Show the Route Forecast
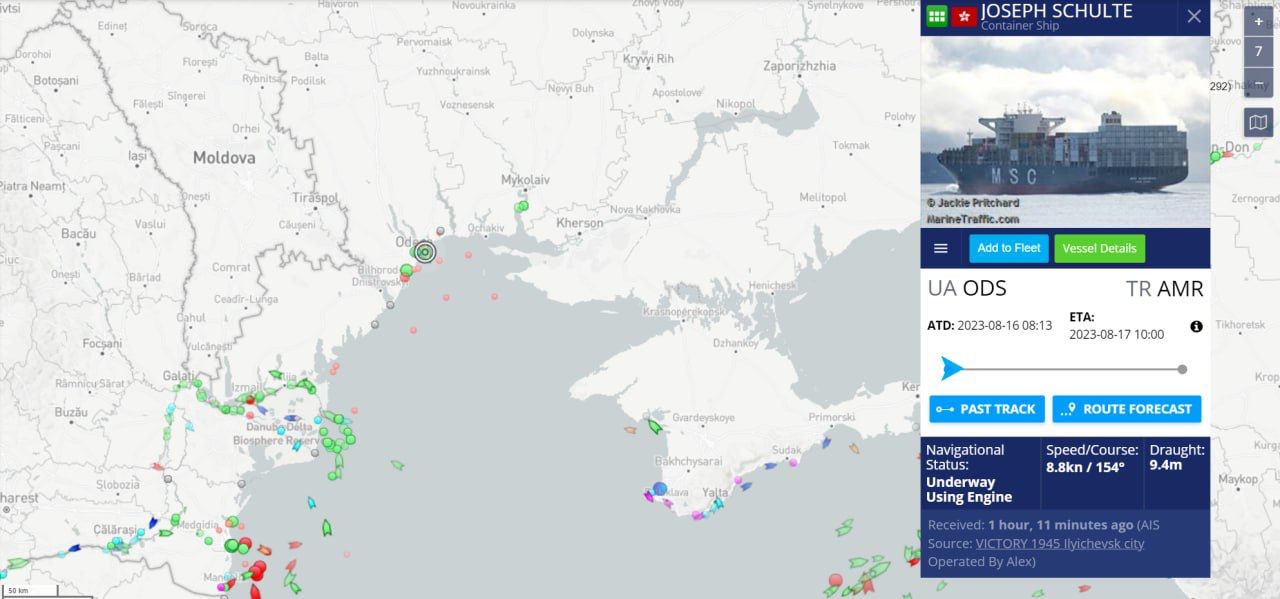Viewport: 1280px width, 599px height. [x=1126, y=409]
